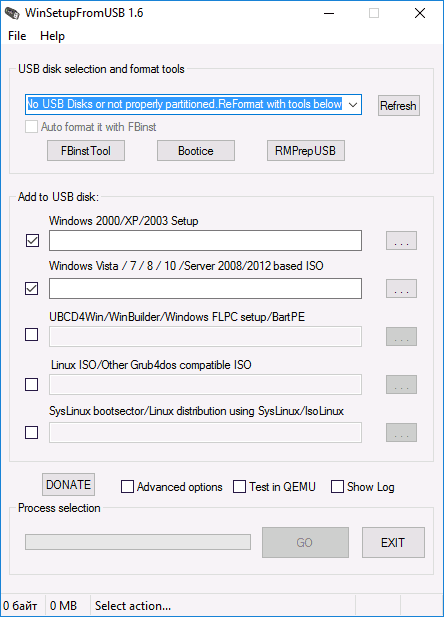The width and height of the screenshot is (444, 617).
Task: Click the GO button
Action: tap(305, 543)
